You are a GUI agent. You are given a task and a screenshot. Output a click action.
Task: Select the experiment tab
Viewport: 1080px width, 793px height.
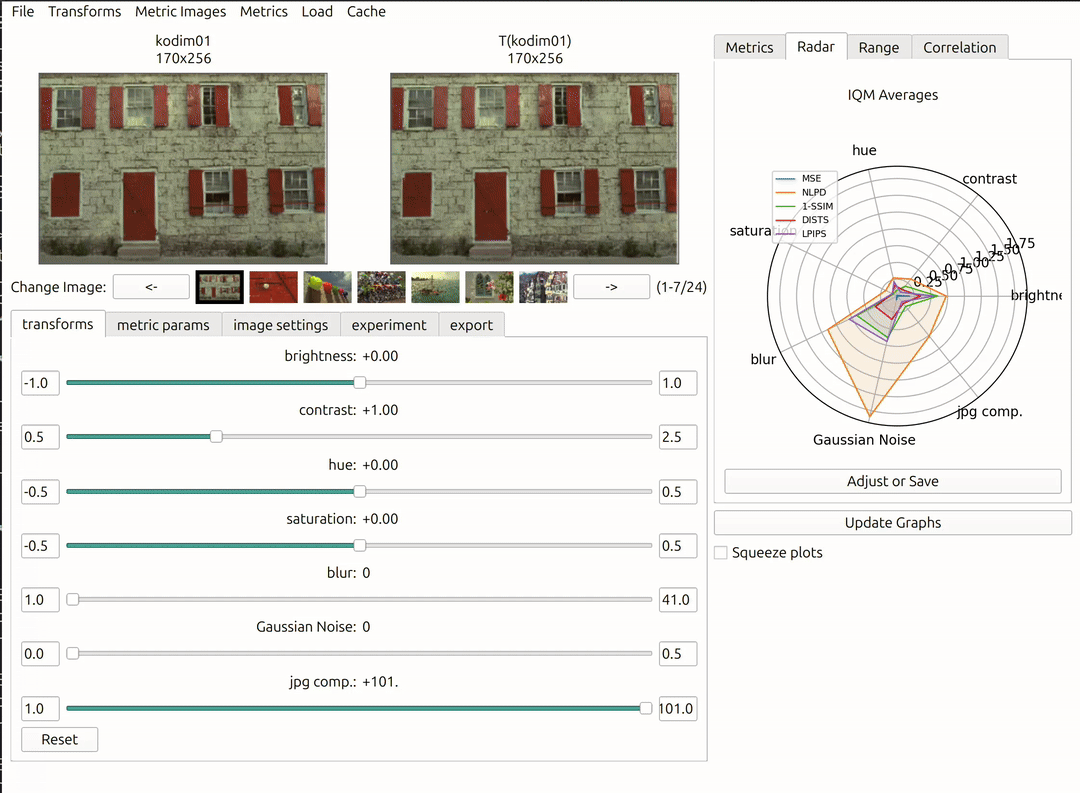tap(389, 325)
